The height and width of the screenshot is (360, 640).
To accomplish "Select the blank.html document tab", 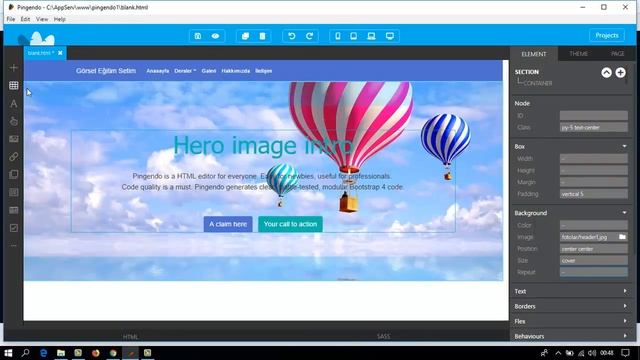I will tap(41, 53).
